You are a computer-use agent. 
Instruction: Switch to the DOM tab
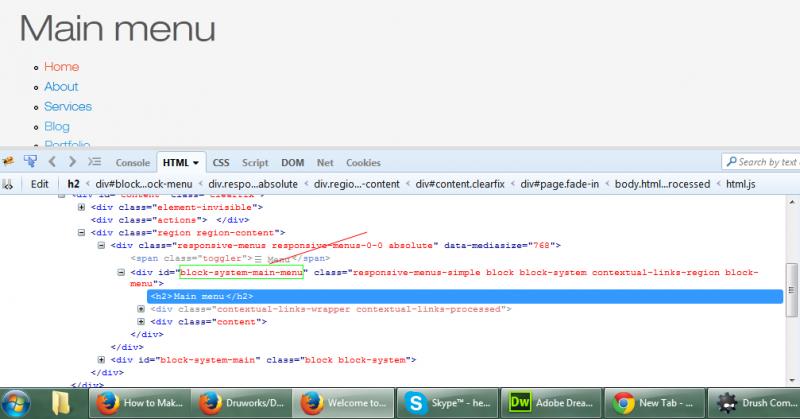pyautogui.click(x=292, y=163)
